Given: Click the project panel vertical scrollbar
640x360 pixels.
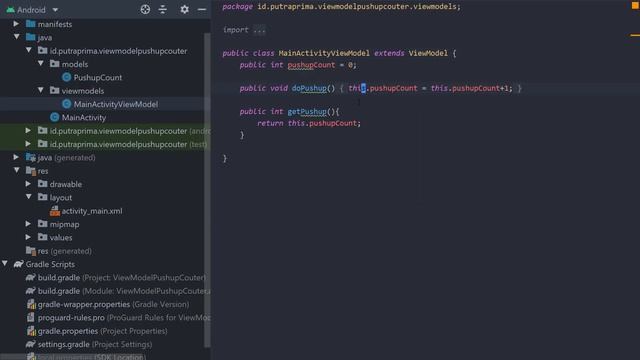Looking at the screenshot, I should (x=207, y=190).
